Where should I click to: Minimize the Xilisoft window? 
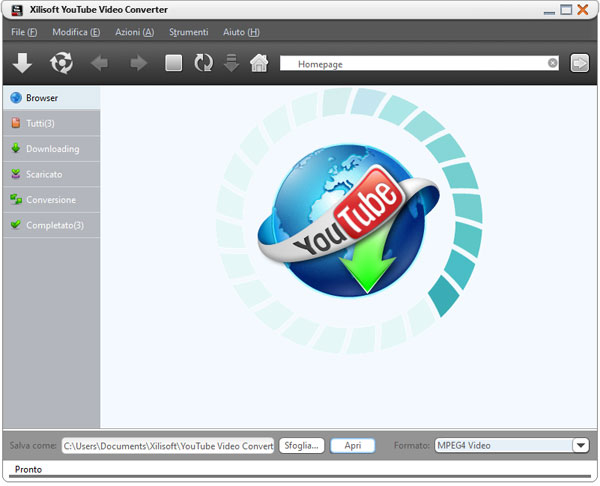pyautogui.click(x=549, y=12)
